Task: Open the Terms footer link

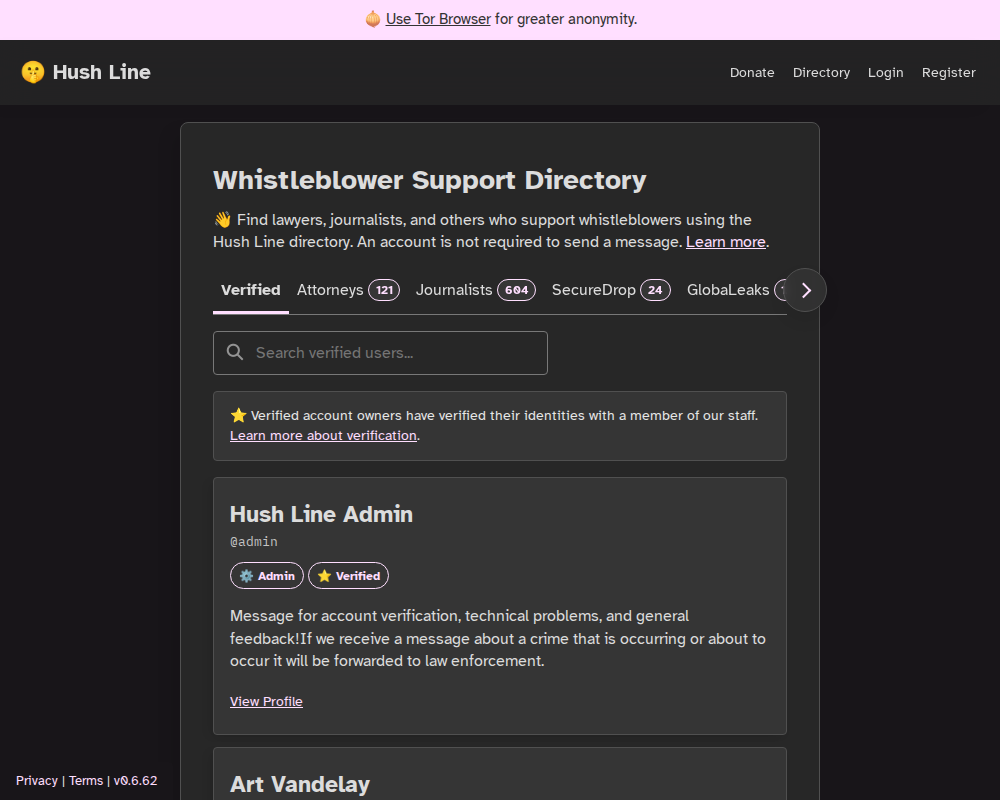Action: (86, 781)
